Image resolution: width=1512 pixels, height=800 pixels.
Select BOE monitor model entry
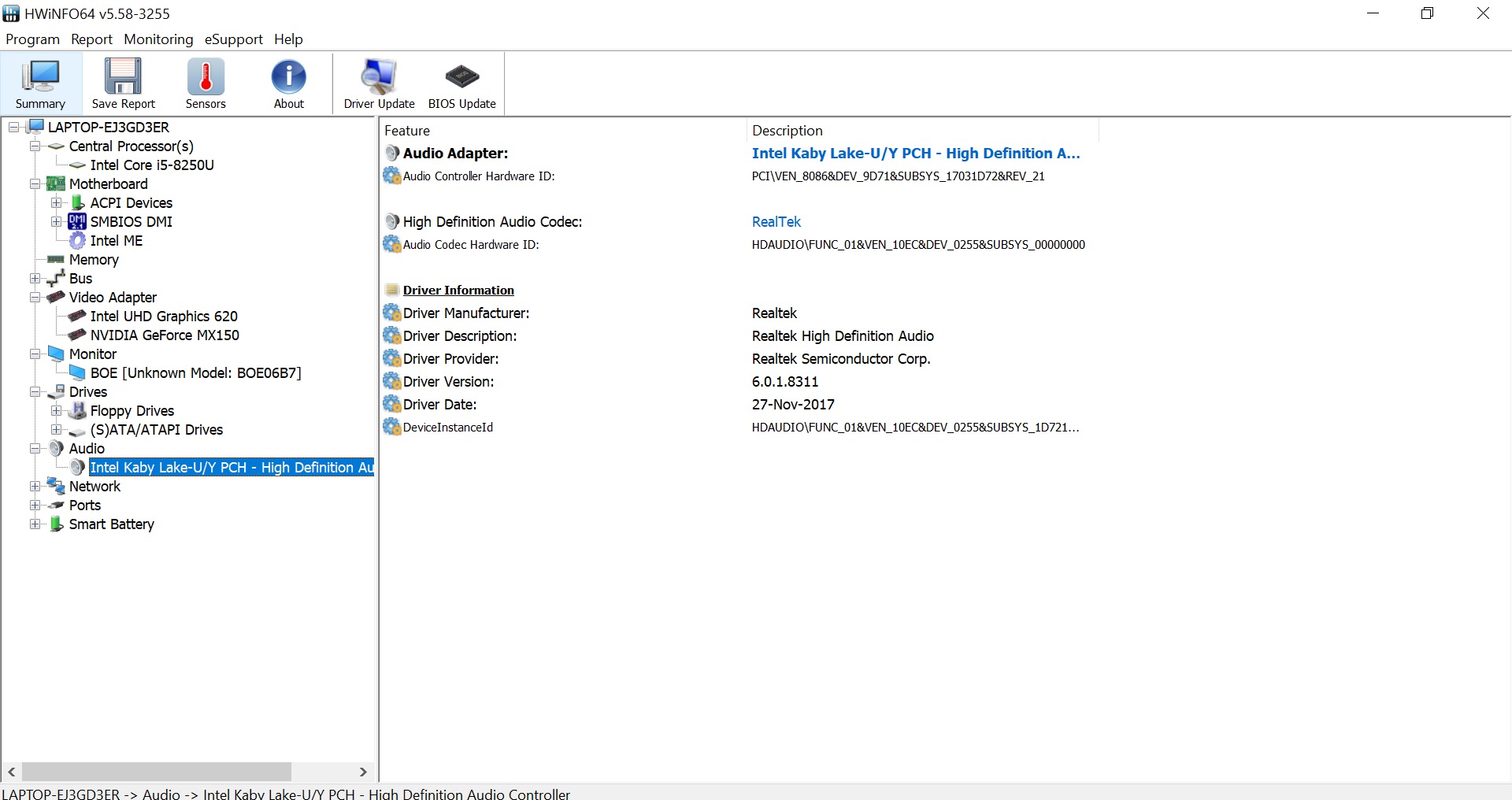click(x=195, y=372)
